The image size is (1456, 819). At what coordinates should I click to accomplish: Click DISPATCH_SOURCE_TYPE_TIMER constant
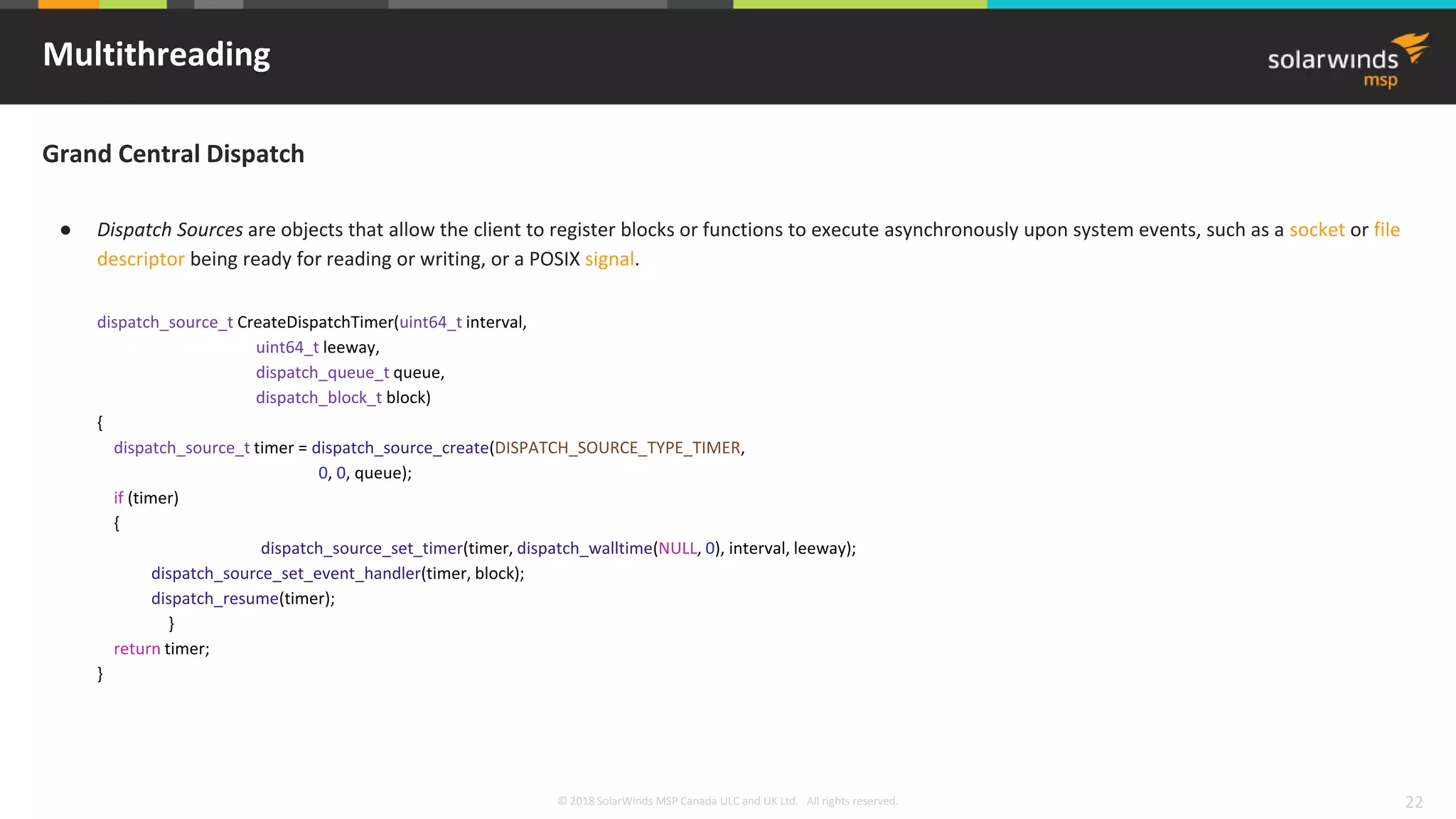617,448
